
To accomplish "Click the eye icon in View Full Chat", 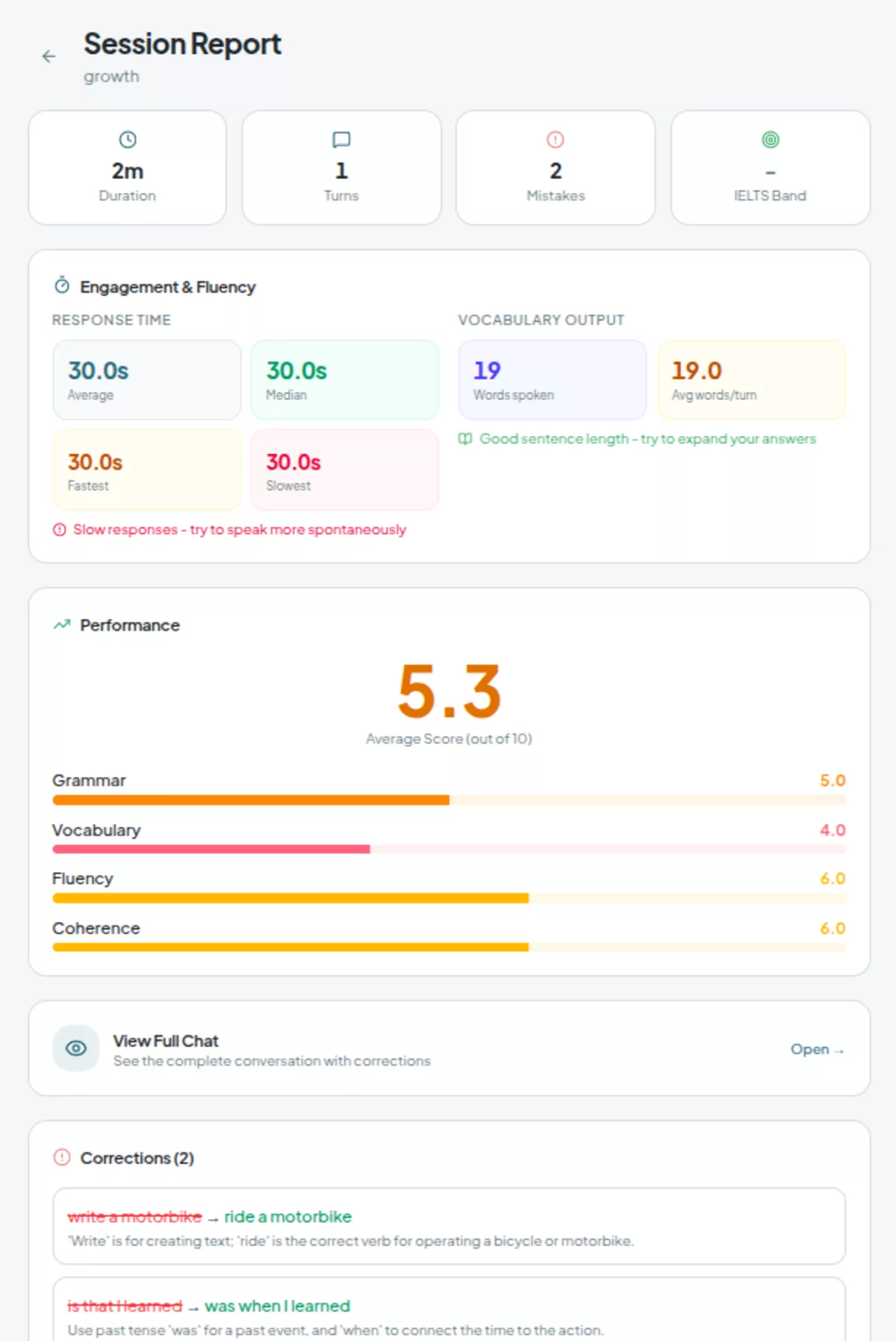I will tap(76, 1048).
